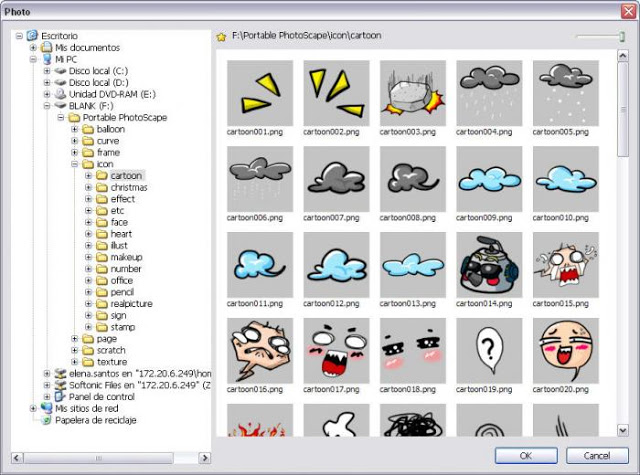
Task: Expand the christmas folder node
Action: coord(88,187)
